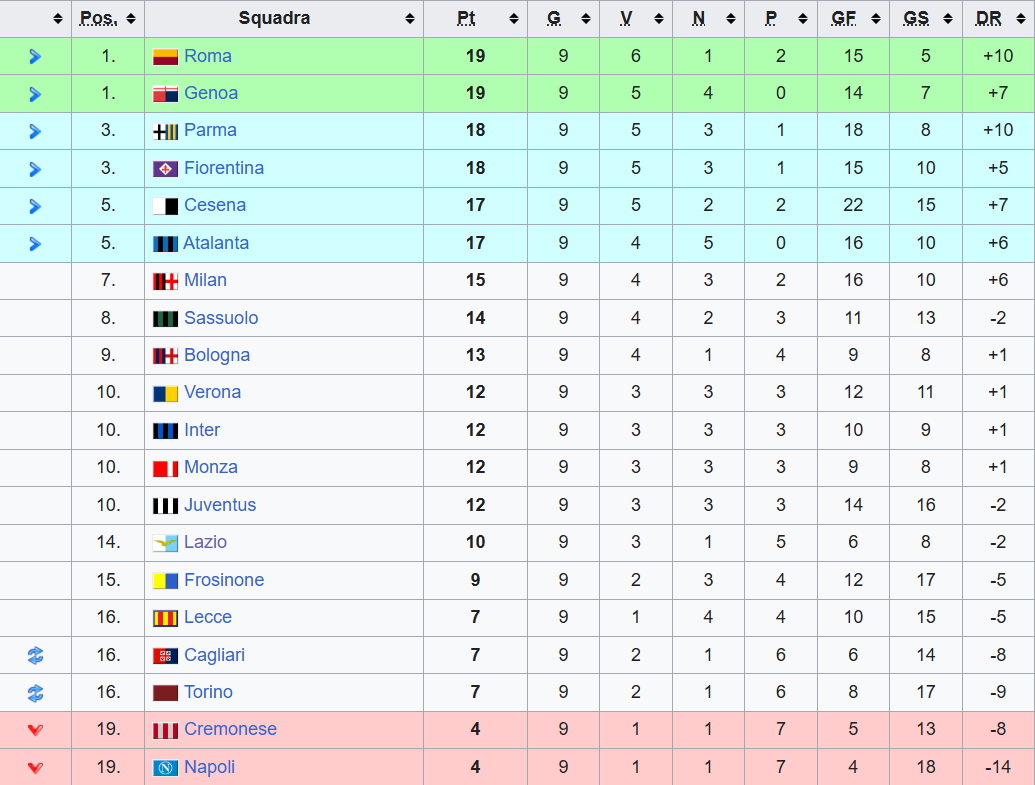Screen dimensions: 1035x785
Task: Sort table by Squadra column
Action: pyautogui.click(x=284, y=19)
